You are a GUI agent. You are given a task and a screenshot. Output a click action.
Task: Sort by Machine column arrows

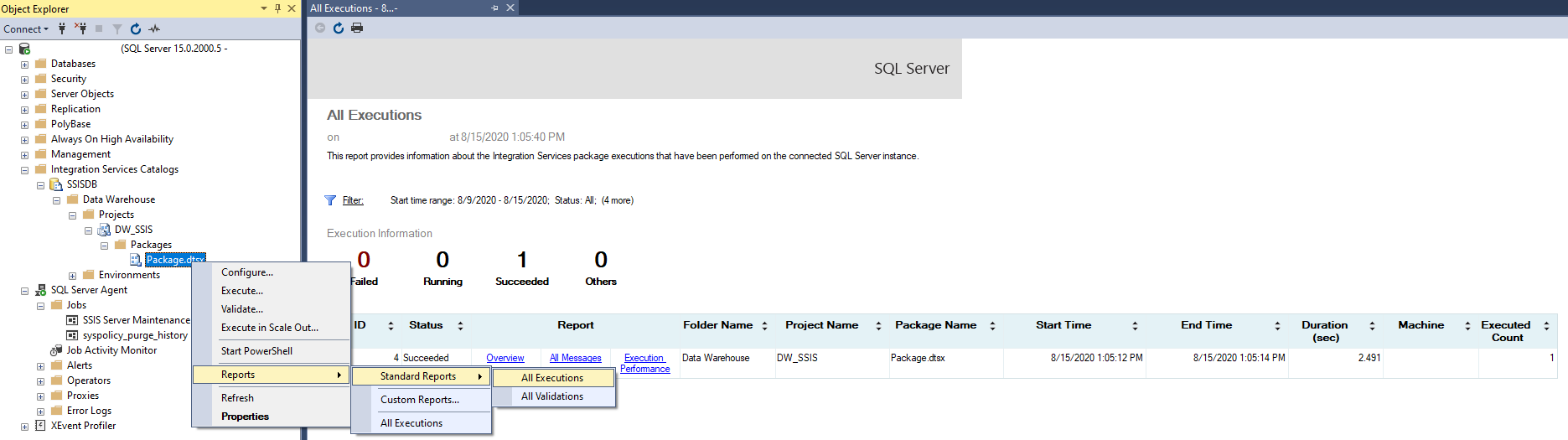tap(1467, 325)
